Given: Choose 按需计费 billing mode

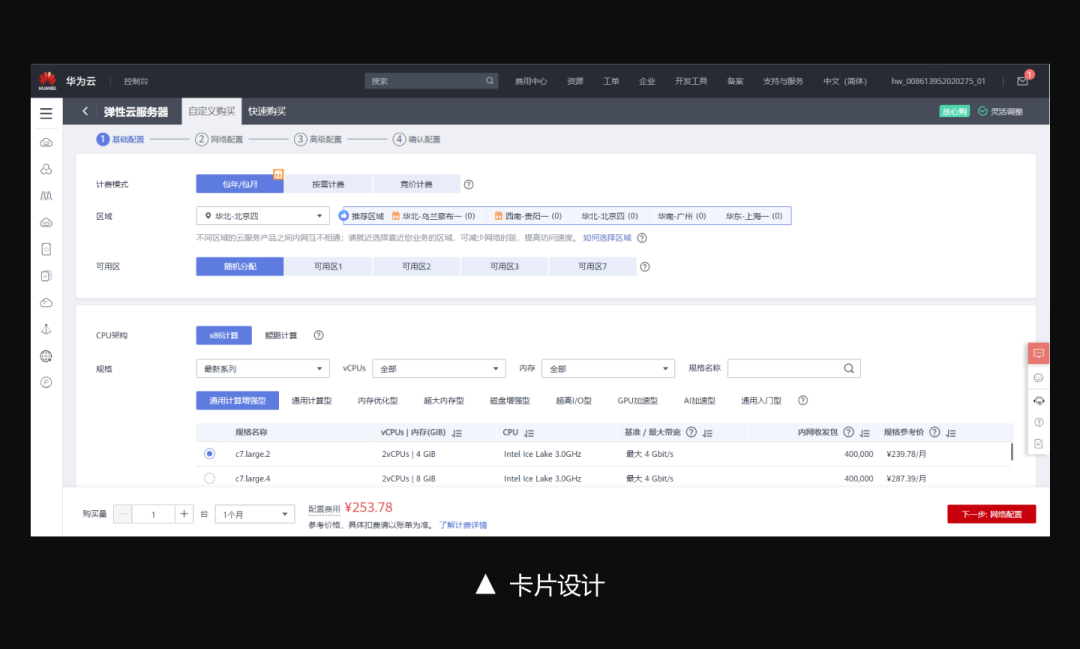Looking at the screenshot, I should (x=328, y=184).
